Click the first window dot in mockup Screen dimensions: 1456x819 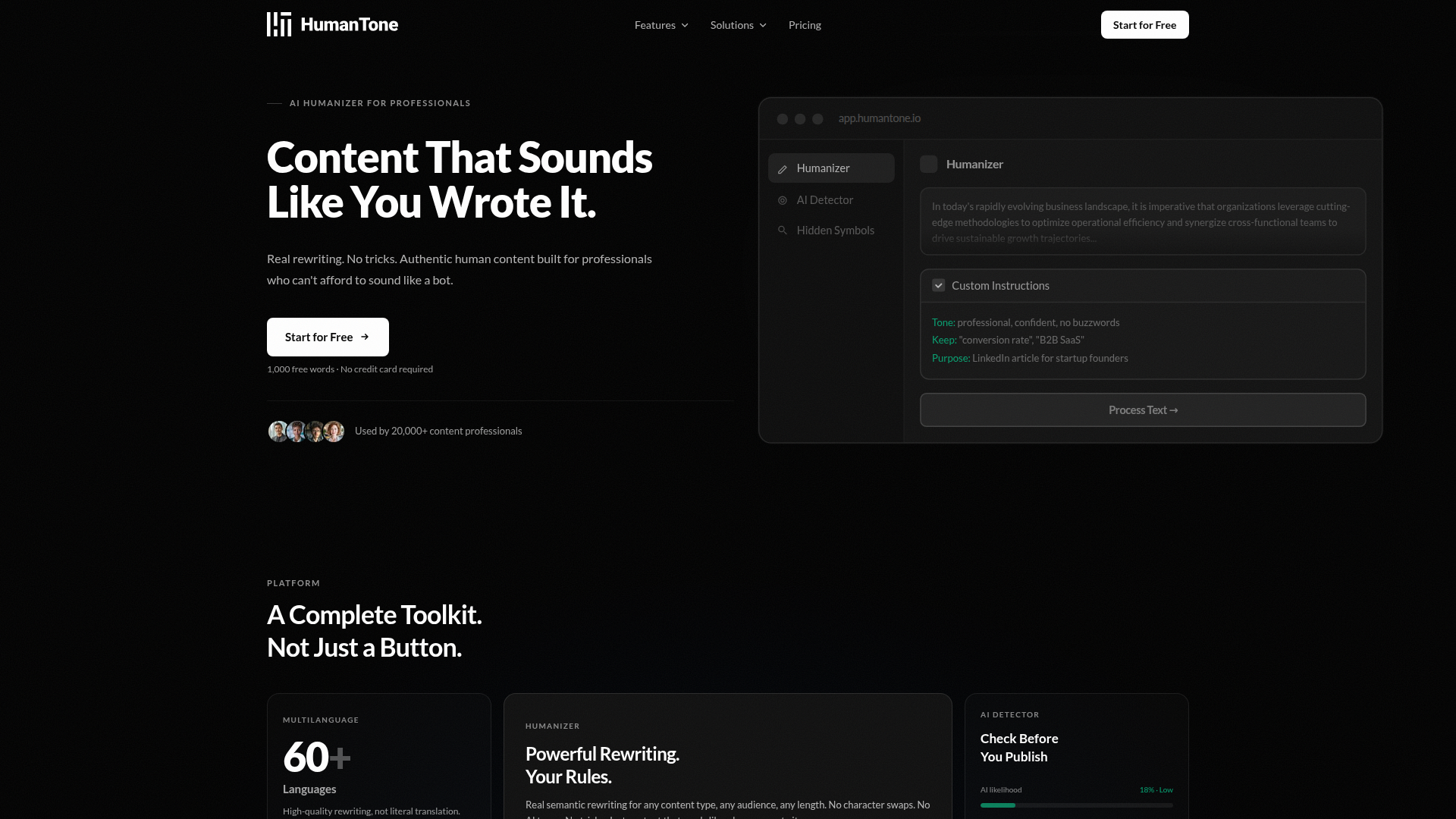coord(783,119)
